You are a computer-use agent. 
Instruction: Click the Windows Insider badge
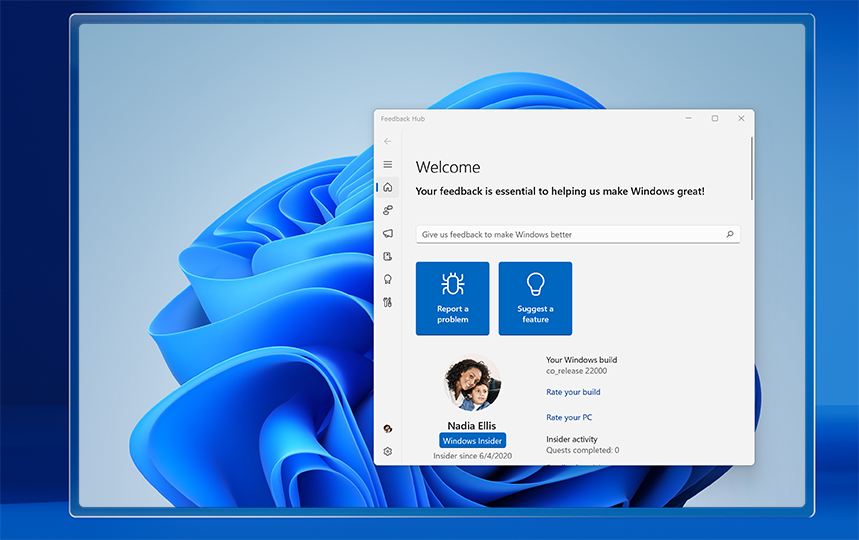pyautogui.click(x=473, y=441)
